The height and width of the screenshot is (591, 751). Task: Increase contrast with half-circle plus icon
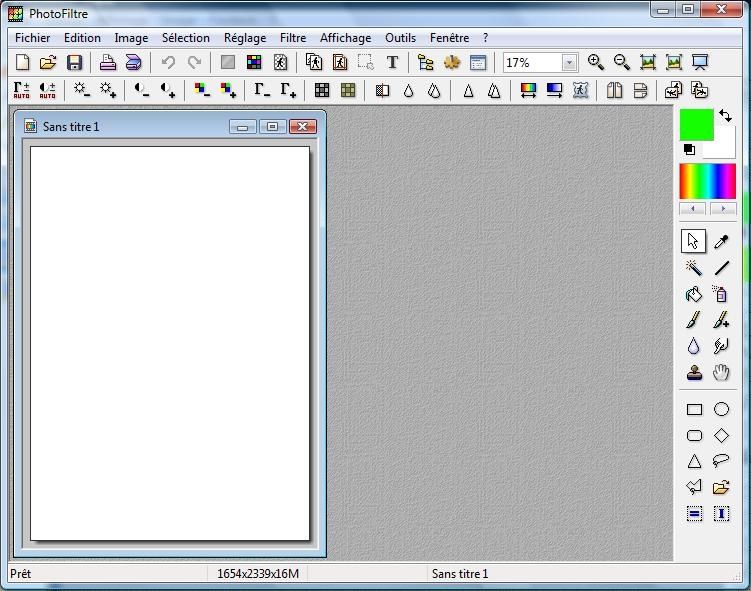(168, 90)
